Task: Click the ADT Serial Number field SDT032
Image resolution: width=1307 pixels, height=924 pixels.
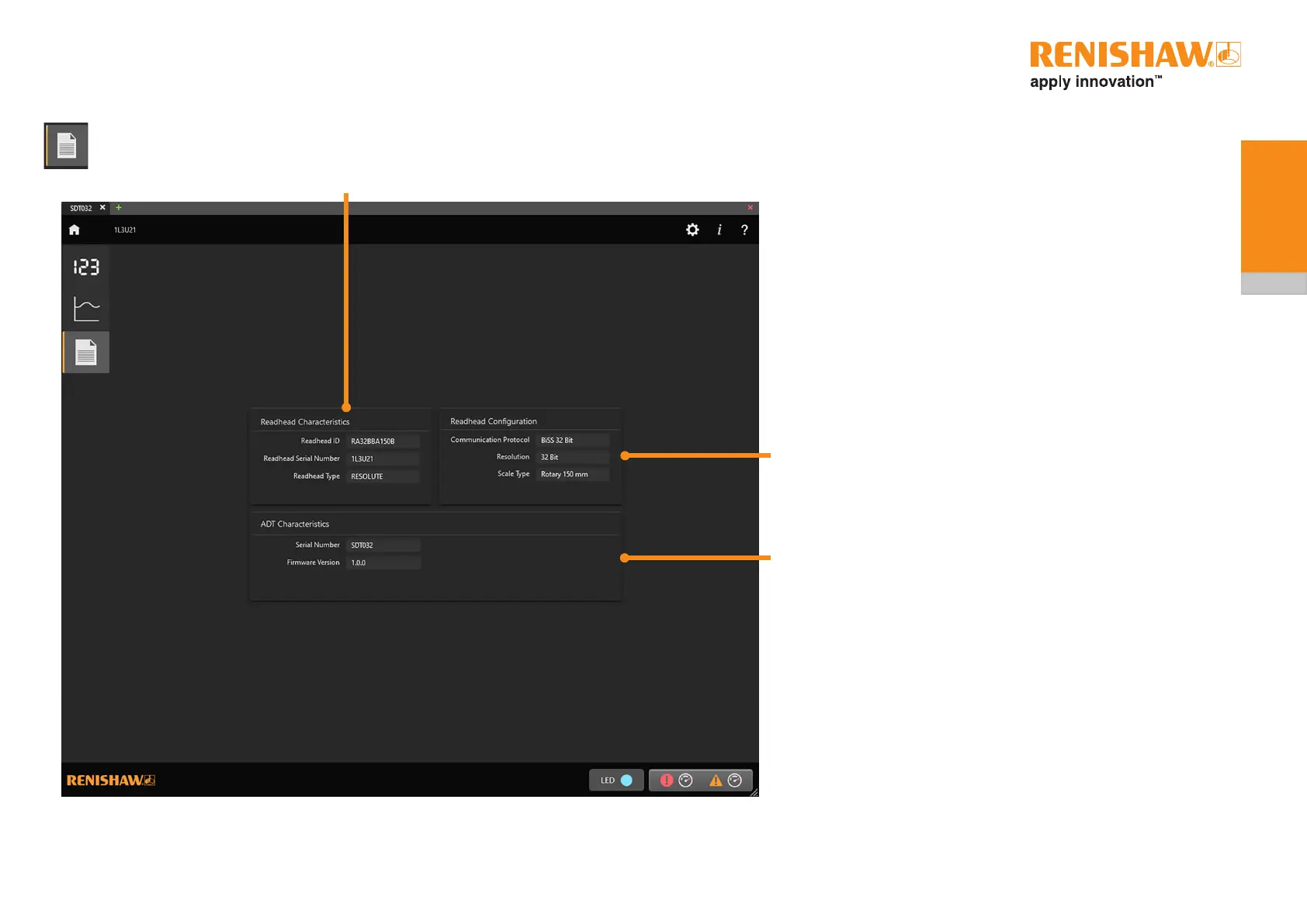Action: tap(383, 545)
